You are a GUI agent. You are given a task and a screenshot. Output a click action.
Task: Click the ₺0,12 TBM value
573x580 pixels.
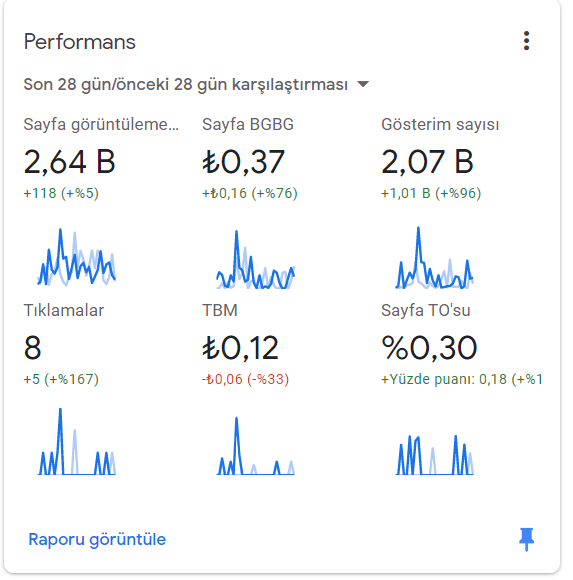[240, 348]
